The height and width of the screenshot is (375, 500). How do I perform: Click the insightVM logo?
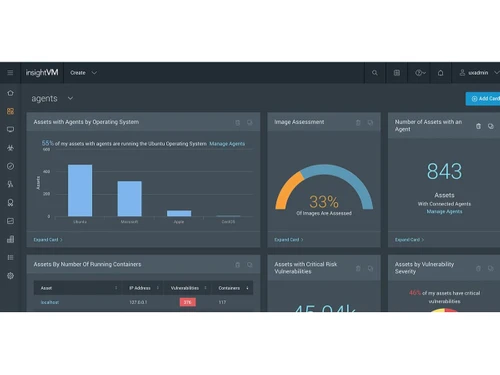click(42, 73)
